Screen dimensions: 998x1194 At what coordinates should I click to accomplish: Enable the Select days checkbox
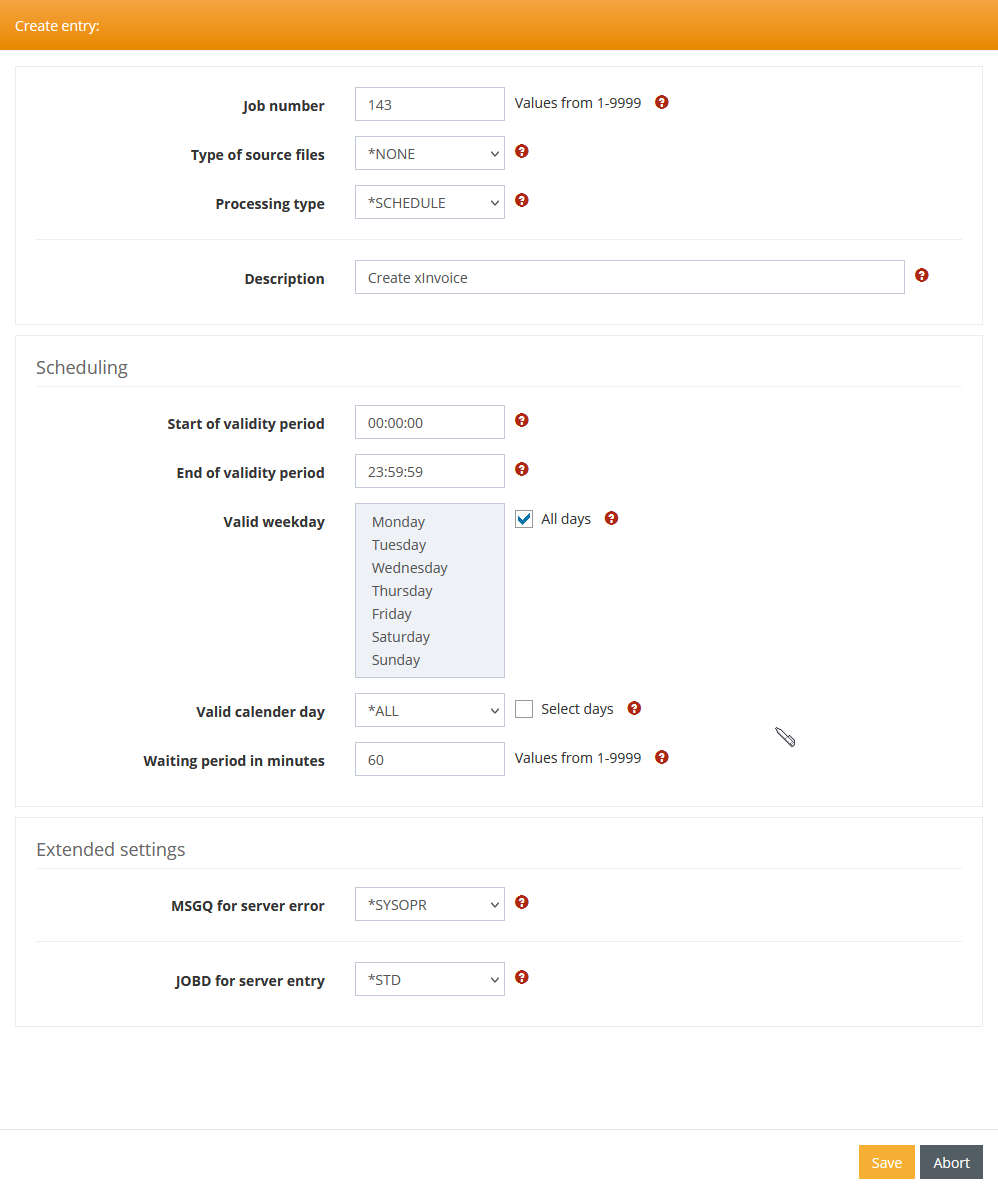click(524, 709)
